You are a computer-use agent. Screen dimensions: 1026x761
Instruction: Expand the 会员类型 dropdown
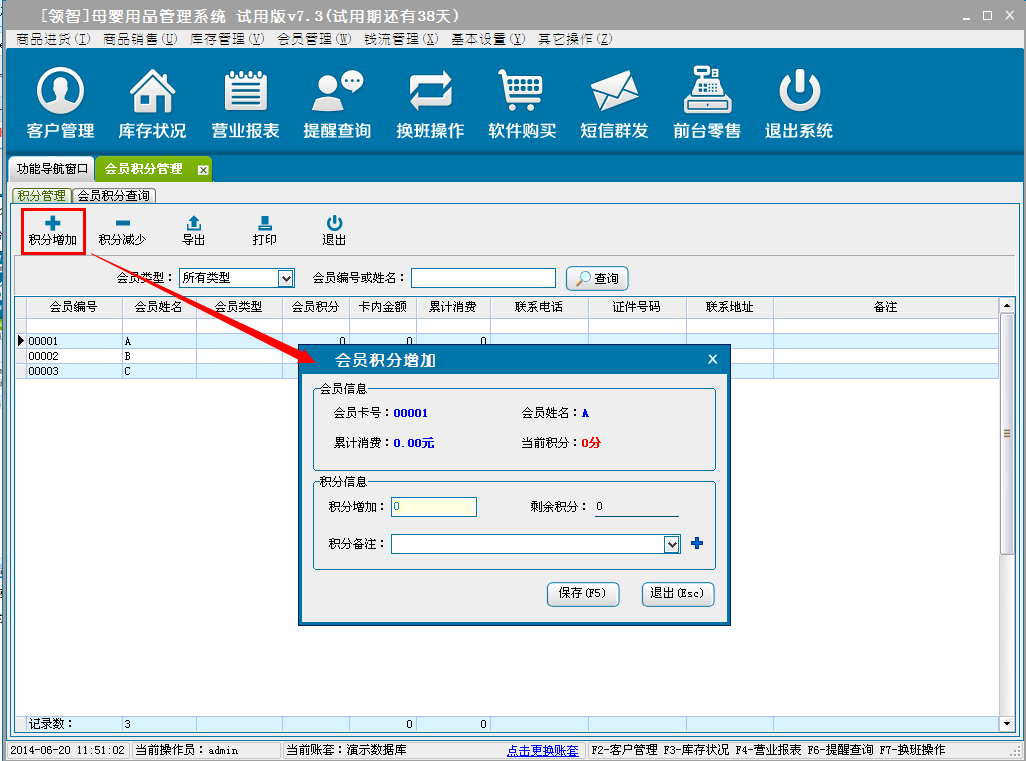(x=286, y=278)
